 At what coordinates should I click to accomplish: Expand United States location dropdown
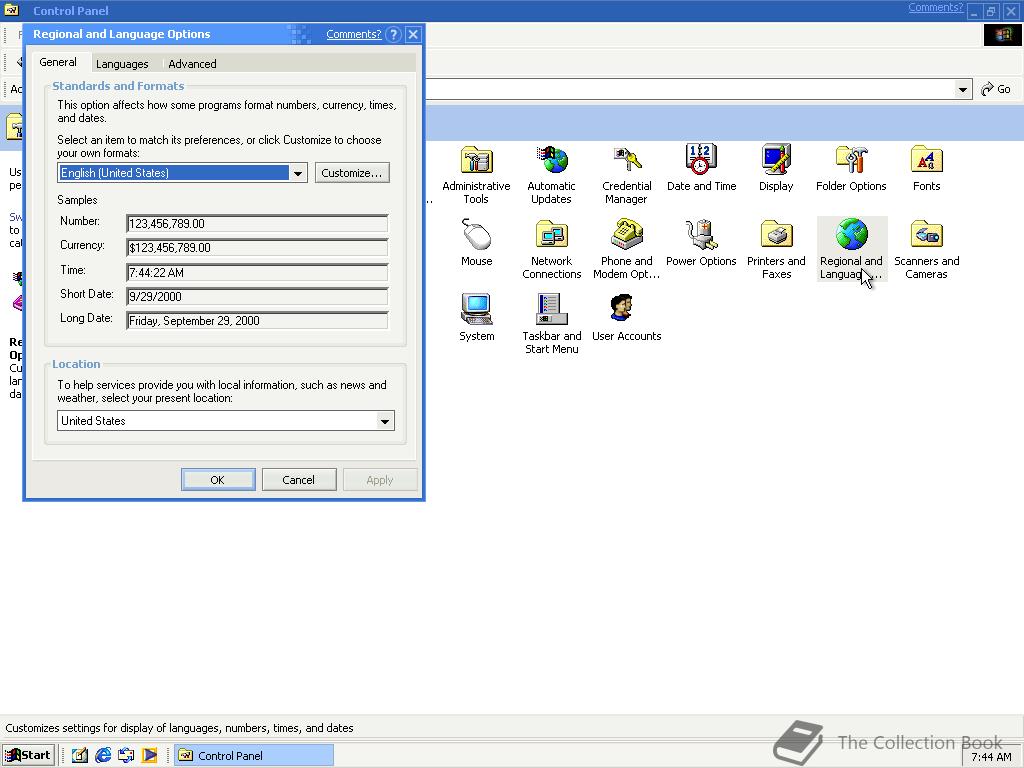[x=385, y=421]
